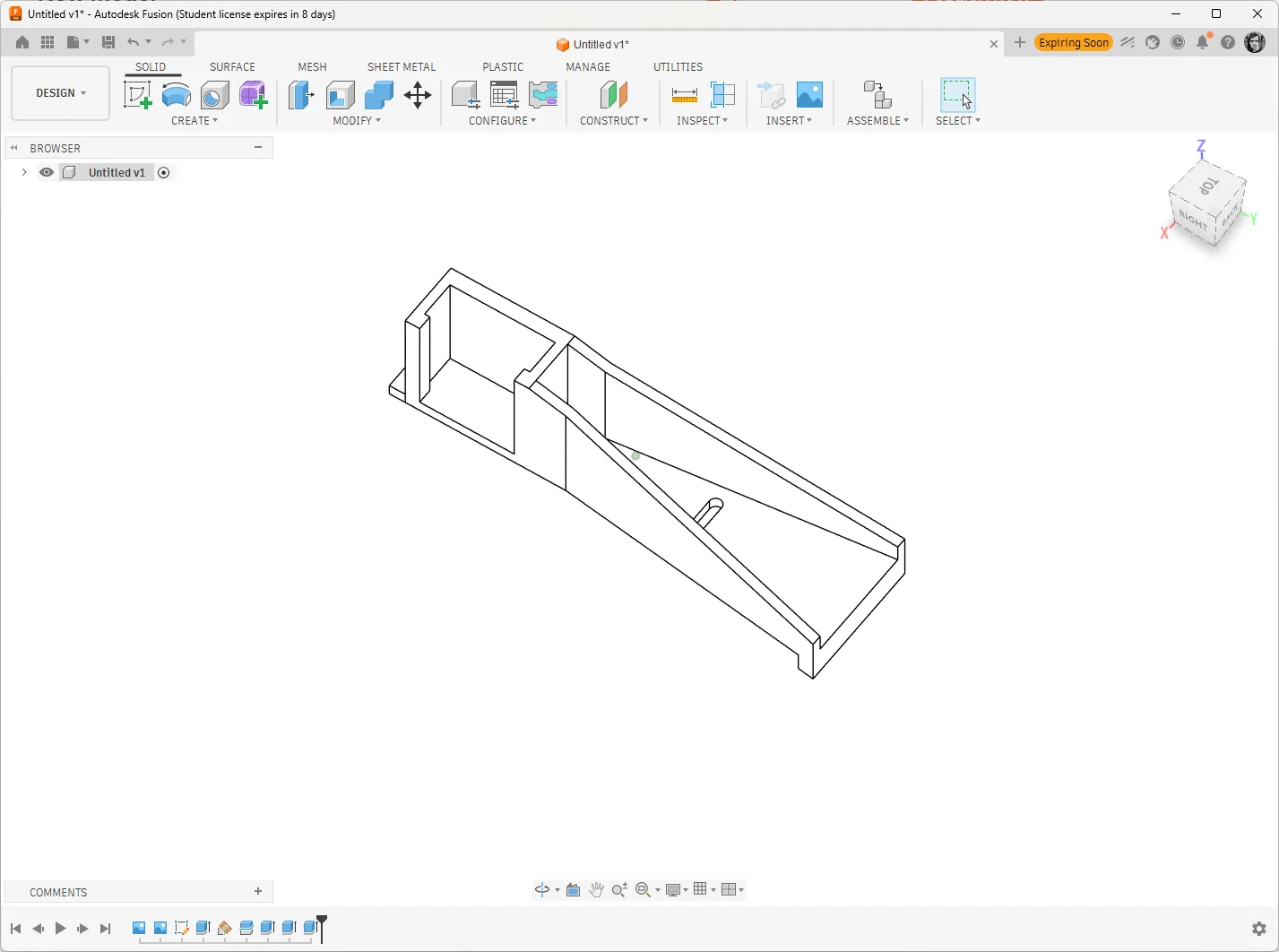Select the Revolve tool icon

click(x=177, y=95)
